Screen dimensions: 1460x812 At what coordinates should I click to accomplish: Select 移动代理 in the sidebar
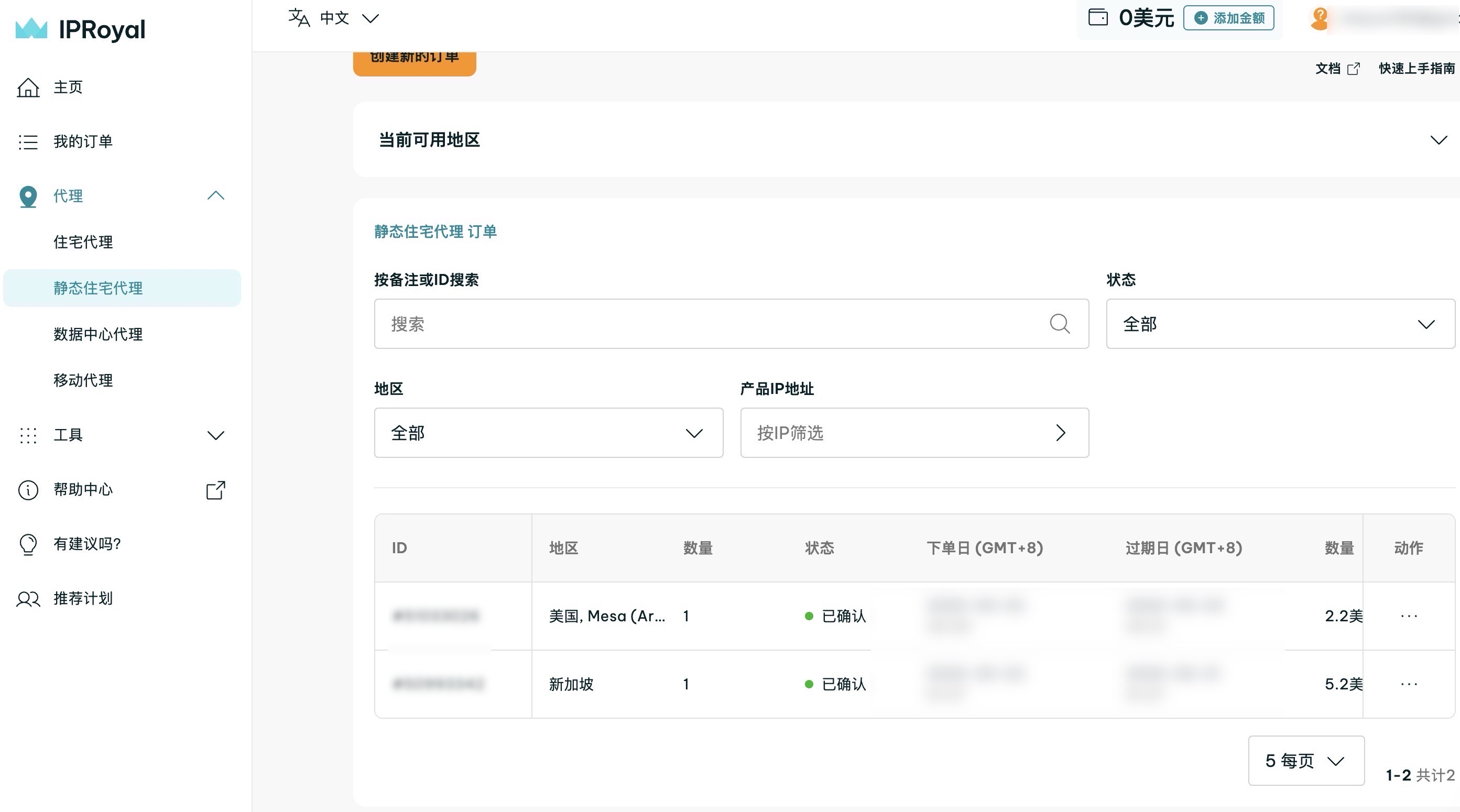(83, 380)
